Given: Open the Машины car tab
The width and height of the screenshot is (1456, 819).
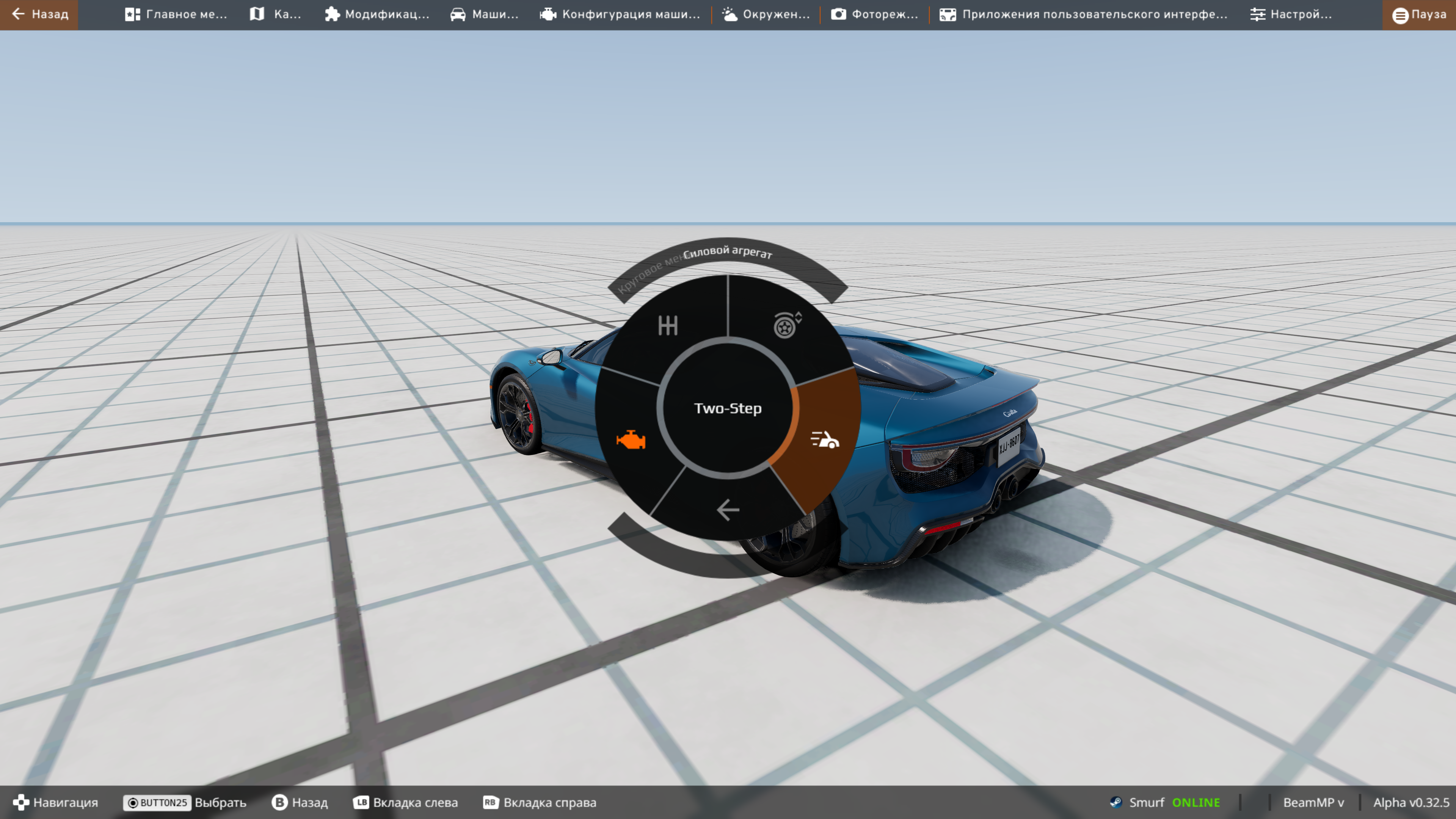Looking at the screenshot, I should coord(484,14).
